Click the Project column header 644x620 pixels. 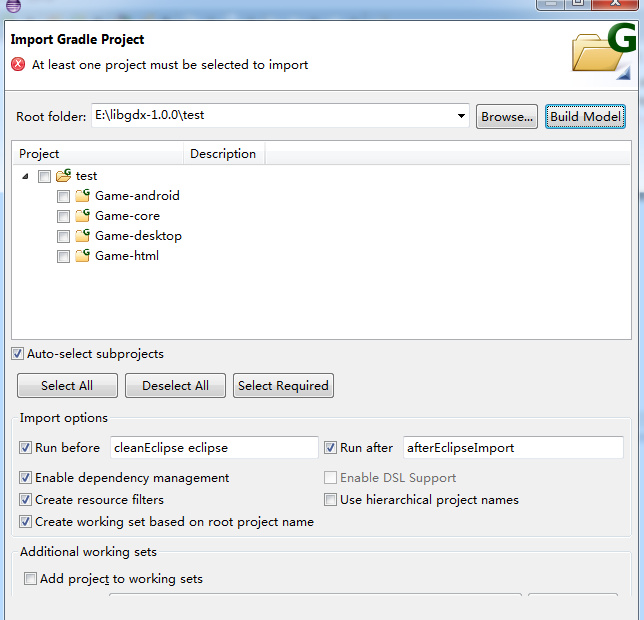(98, 154)
